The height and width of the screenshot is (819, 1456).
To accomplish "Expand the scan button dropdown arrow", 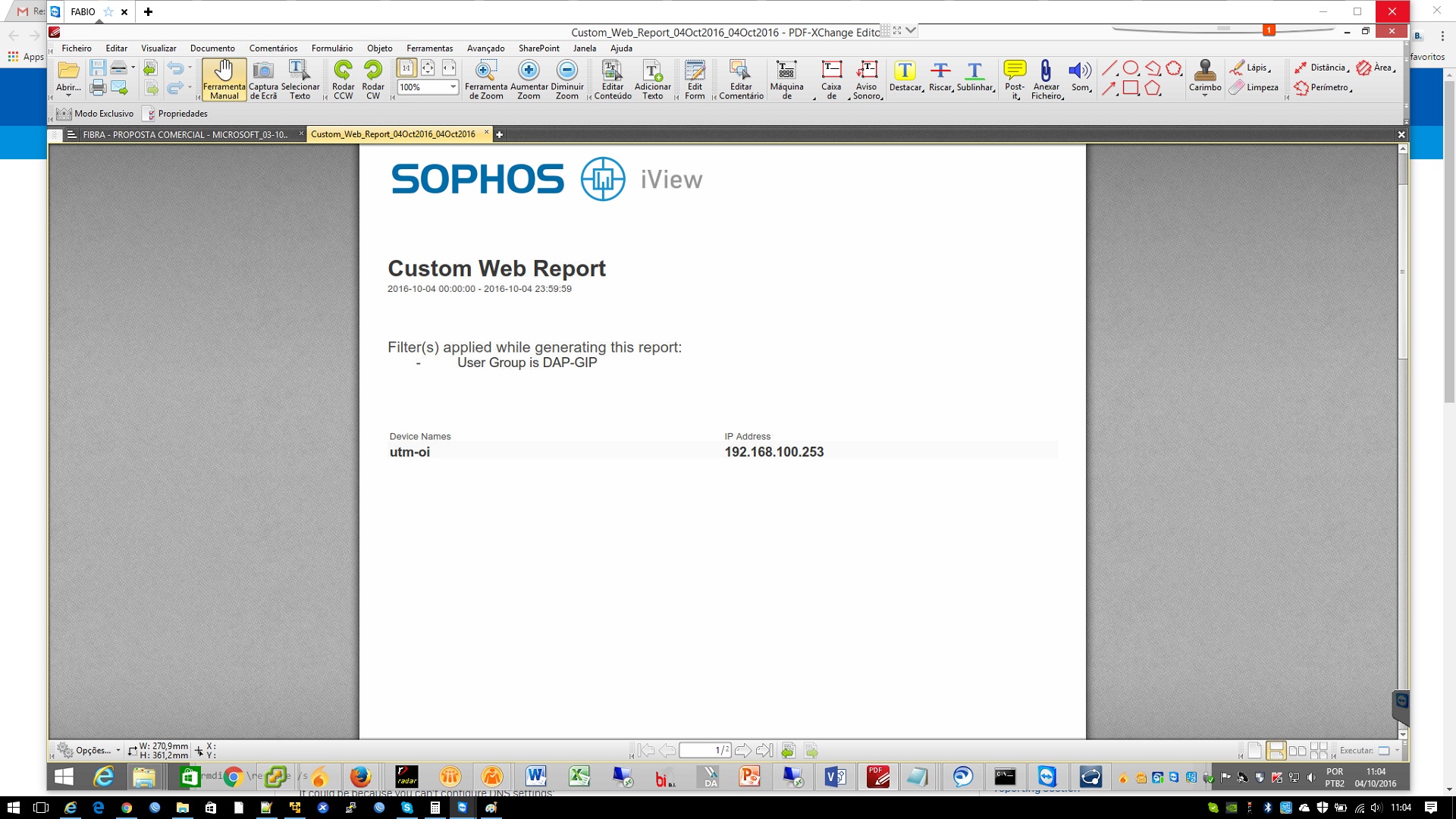I will 133,67.
